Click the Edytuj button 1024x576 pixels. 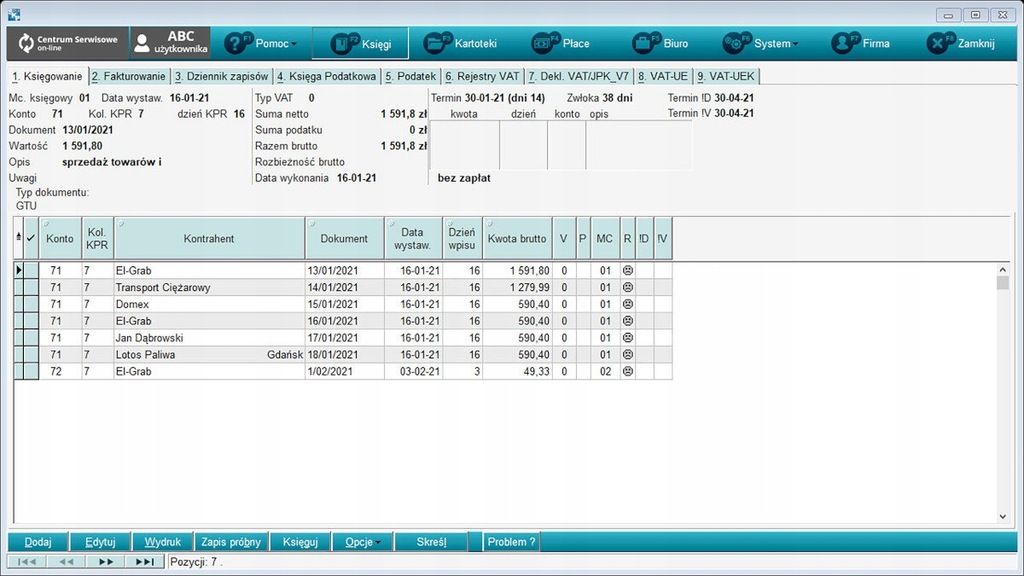click(100, 542)
